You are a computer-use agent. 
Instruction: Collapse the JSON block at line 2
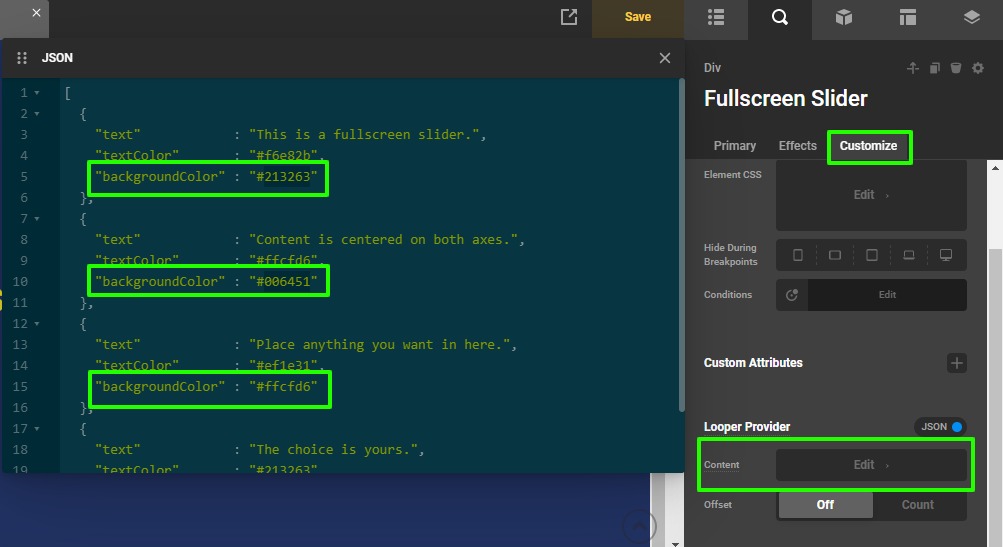point(37,114)
